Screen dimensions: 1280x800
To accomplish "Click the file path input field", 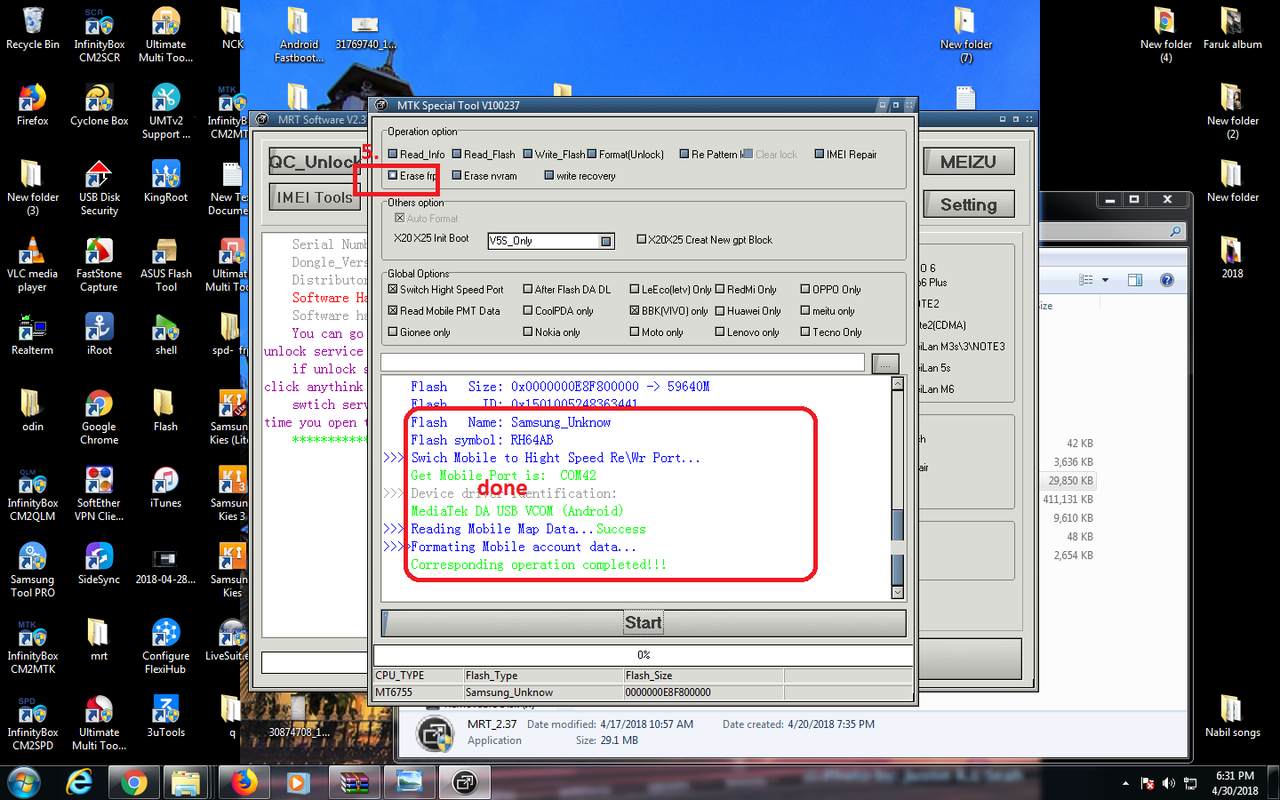I will coord(622,362).
